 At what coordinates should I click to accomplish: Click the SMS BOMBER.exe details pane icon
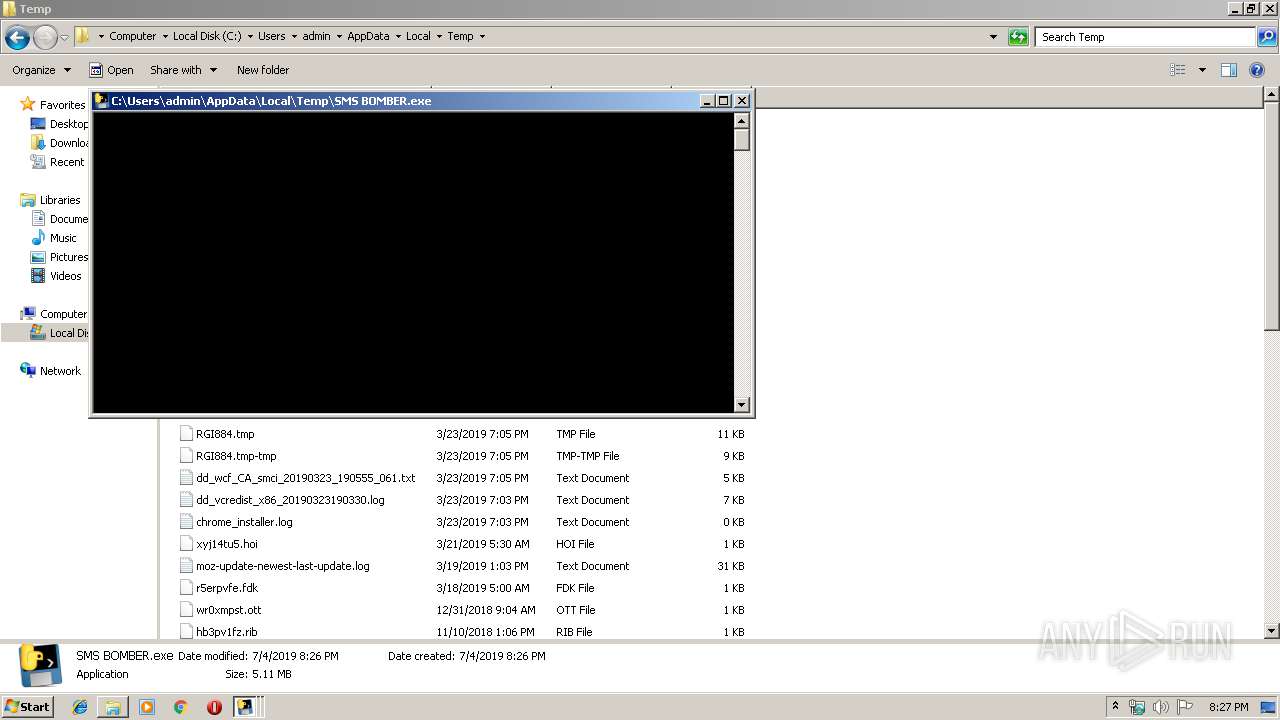click(x=40, y=666)
